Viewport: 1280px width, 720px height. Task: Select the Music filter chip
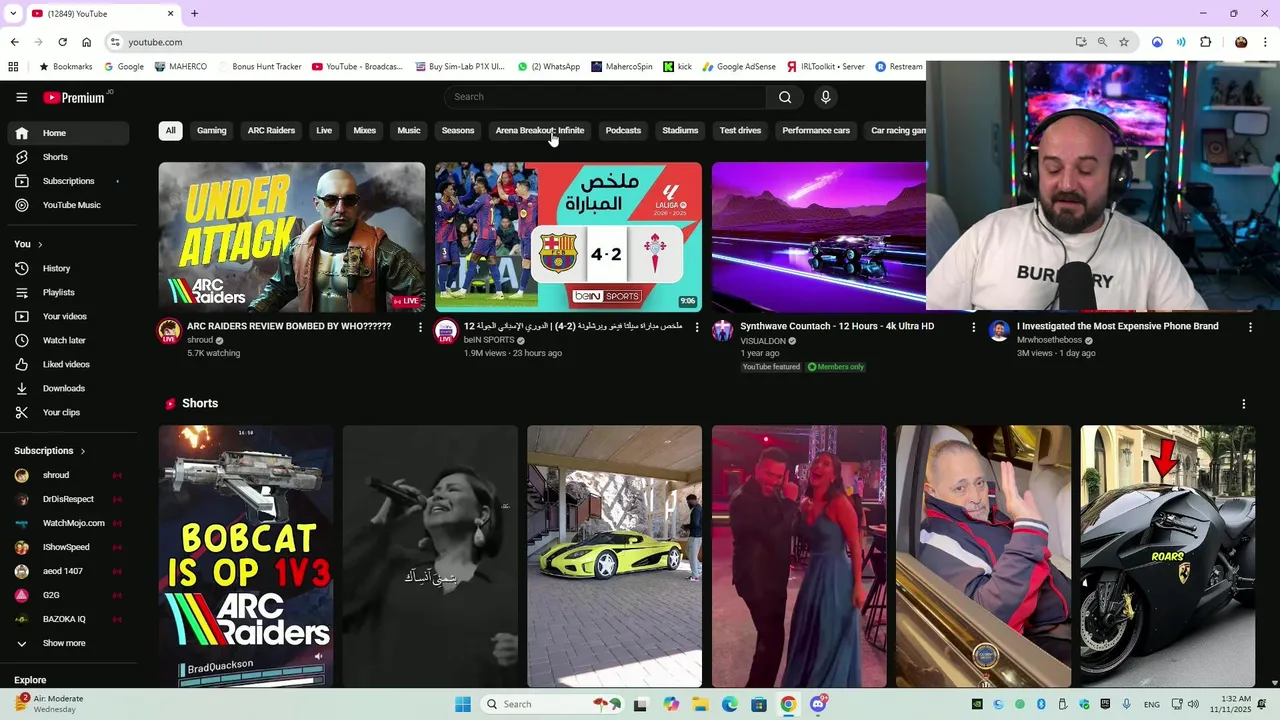(409, 130)
